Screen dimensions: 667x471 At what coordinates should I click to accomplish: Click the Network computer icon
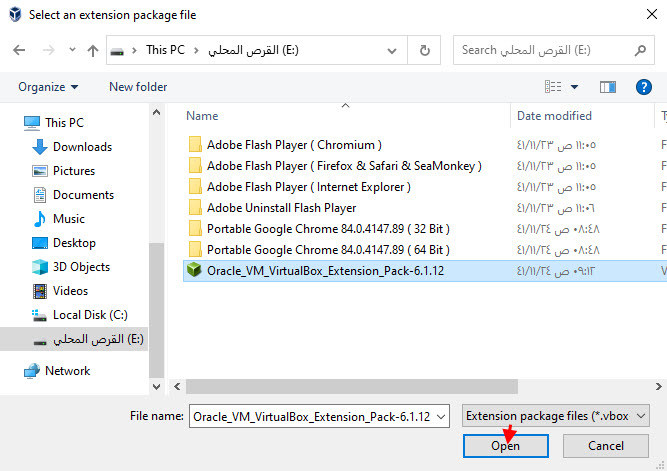click(32, 371)
